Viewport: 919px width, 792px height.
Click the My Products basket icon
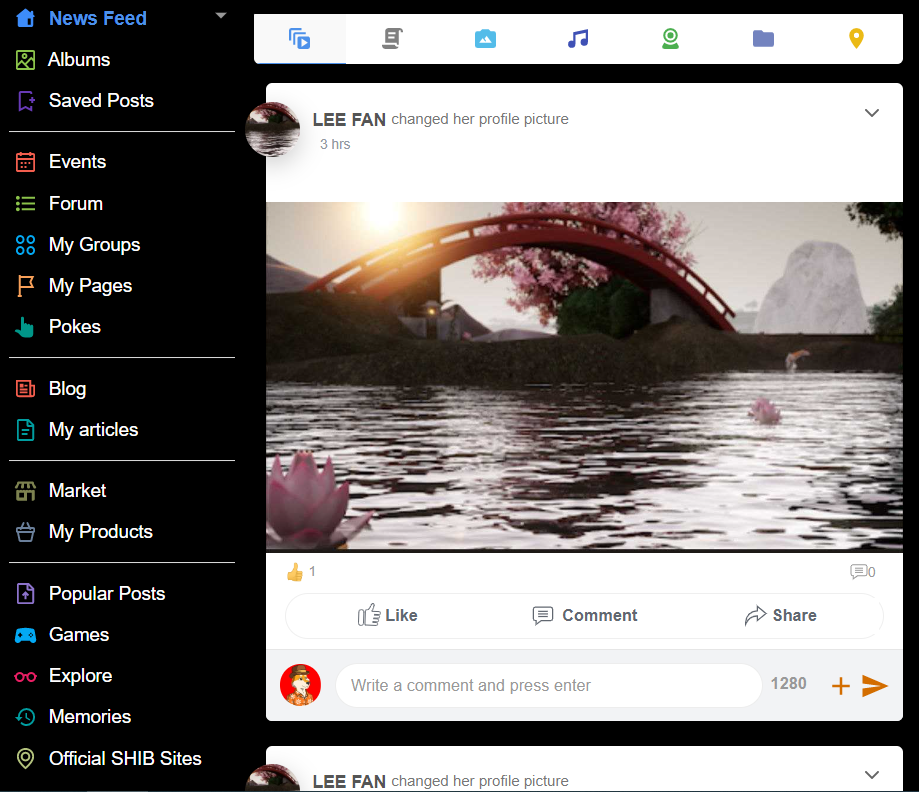click(25, 532)
